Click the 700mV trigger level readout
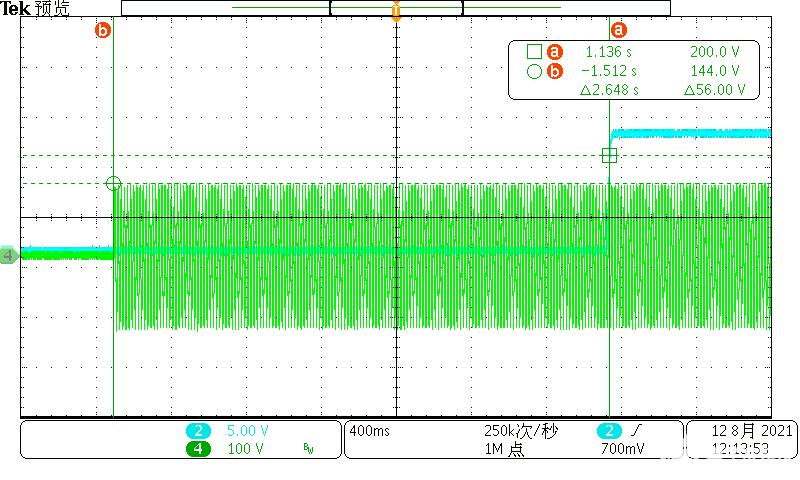 [622, 449]
